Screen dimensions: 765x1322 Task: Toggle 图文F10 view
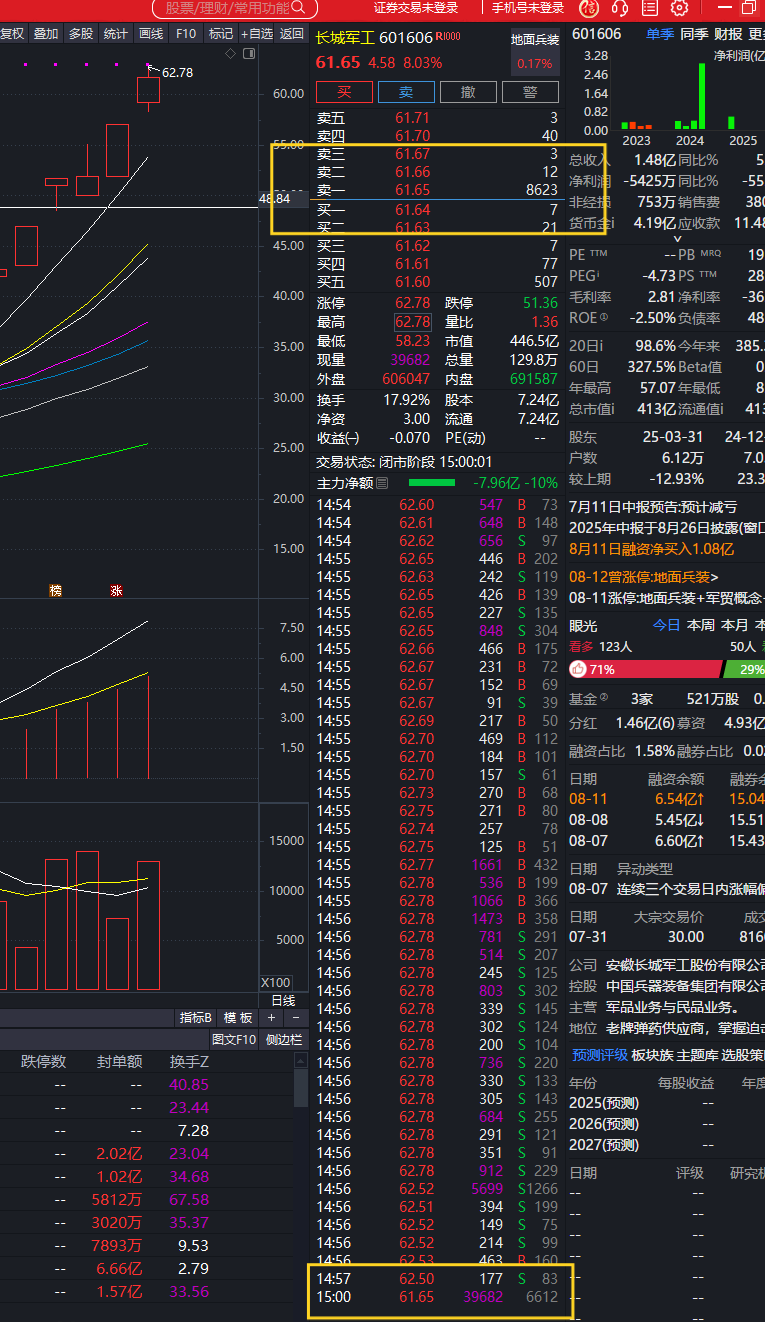[x=234, y=1039]
